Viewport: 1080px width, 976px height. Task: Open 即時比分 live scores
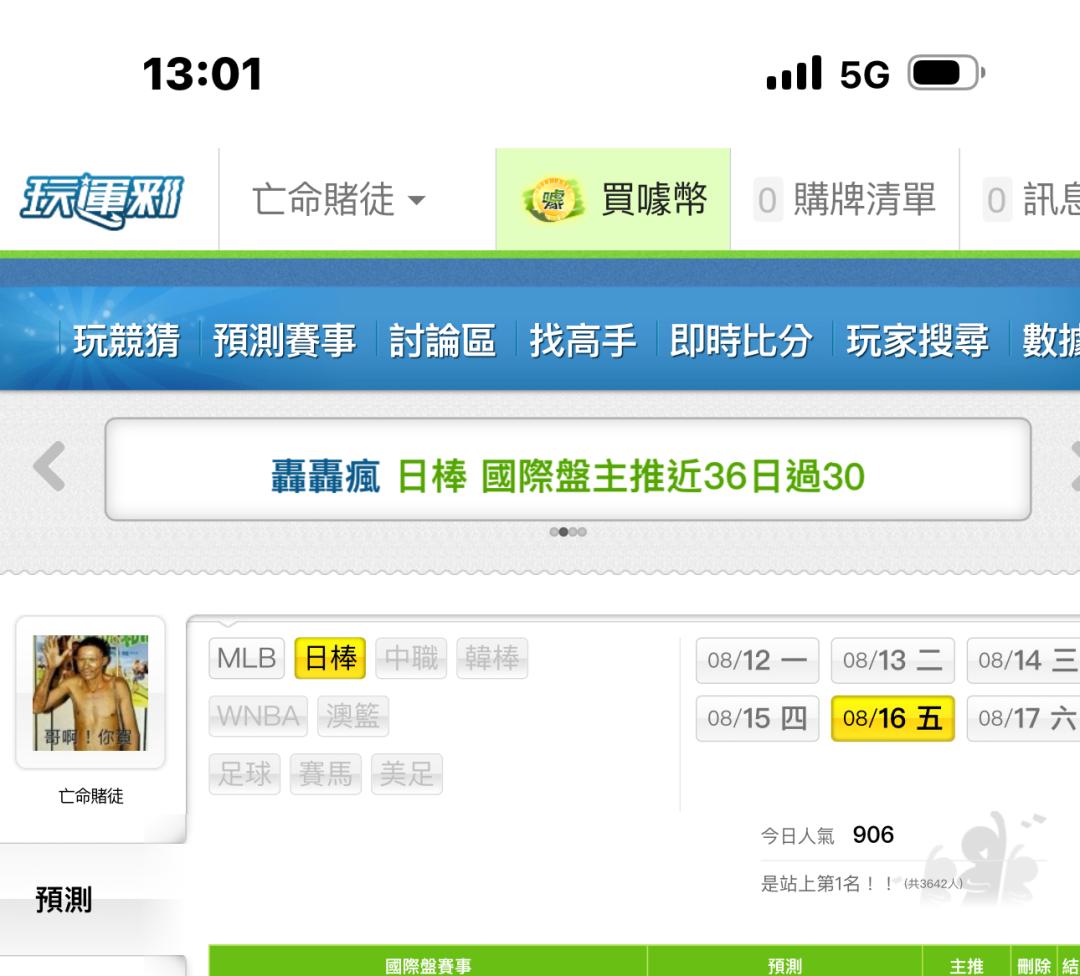click(741, 340)
